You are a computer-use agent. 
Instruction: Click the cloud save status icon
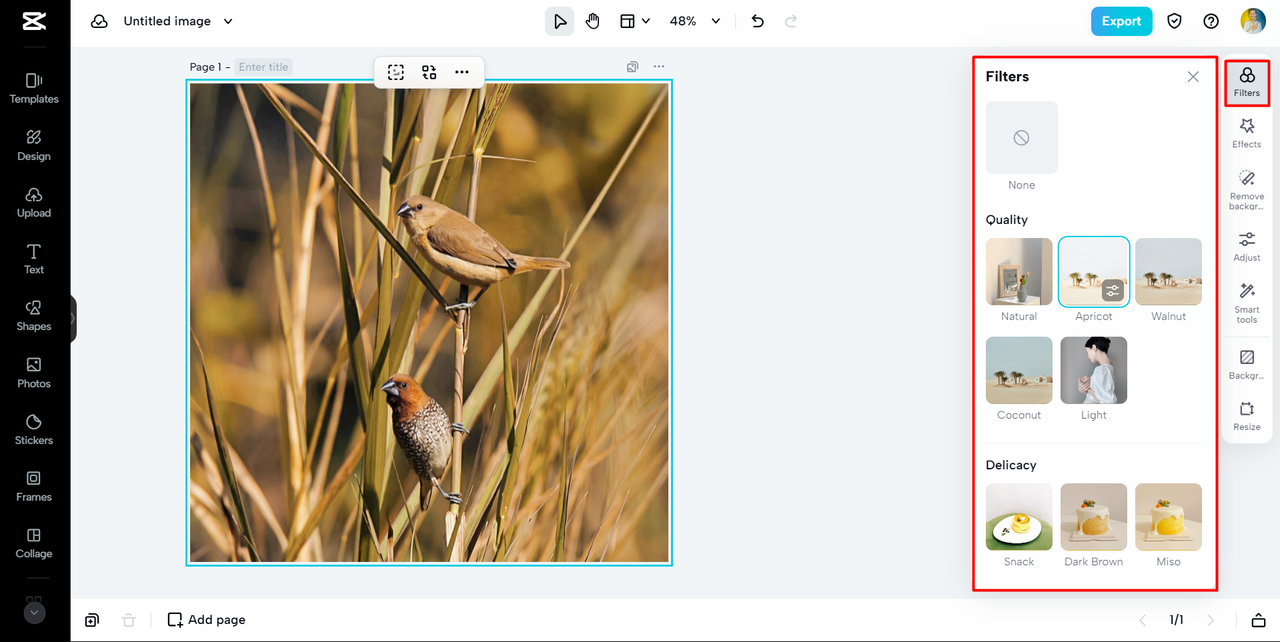(99, 21)
